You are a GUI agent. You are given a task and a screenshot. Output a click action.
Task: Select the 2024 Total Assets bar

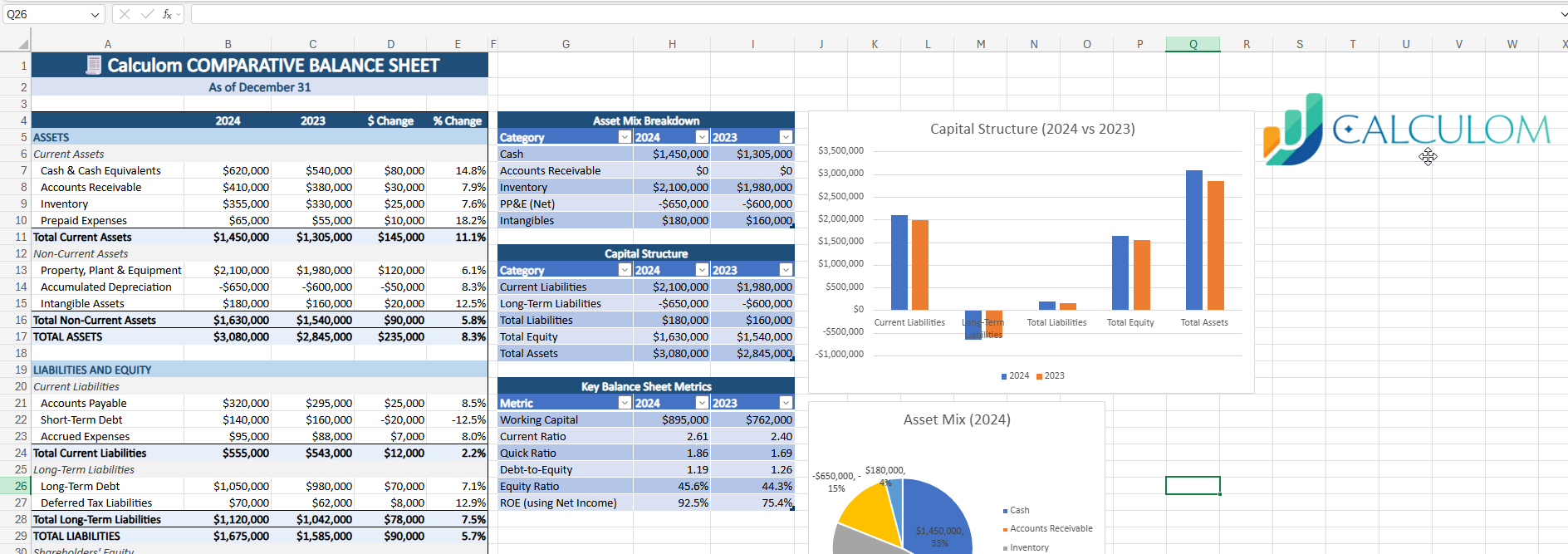point(1194,240)
